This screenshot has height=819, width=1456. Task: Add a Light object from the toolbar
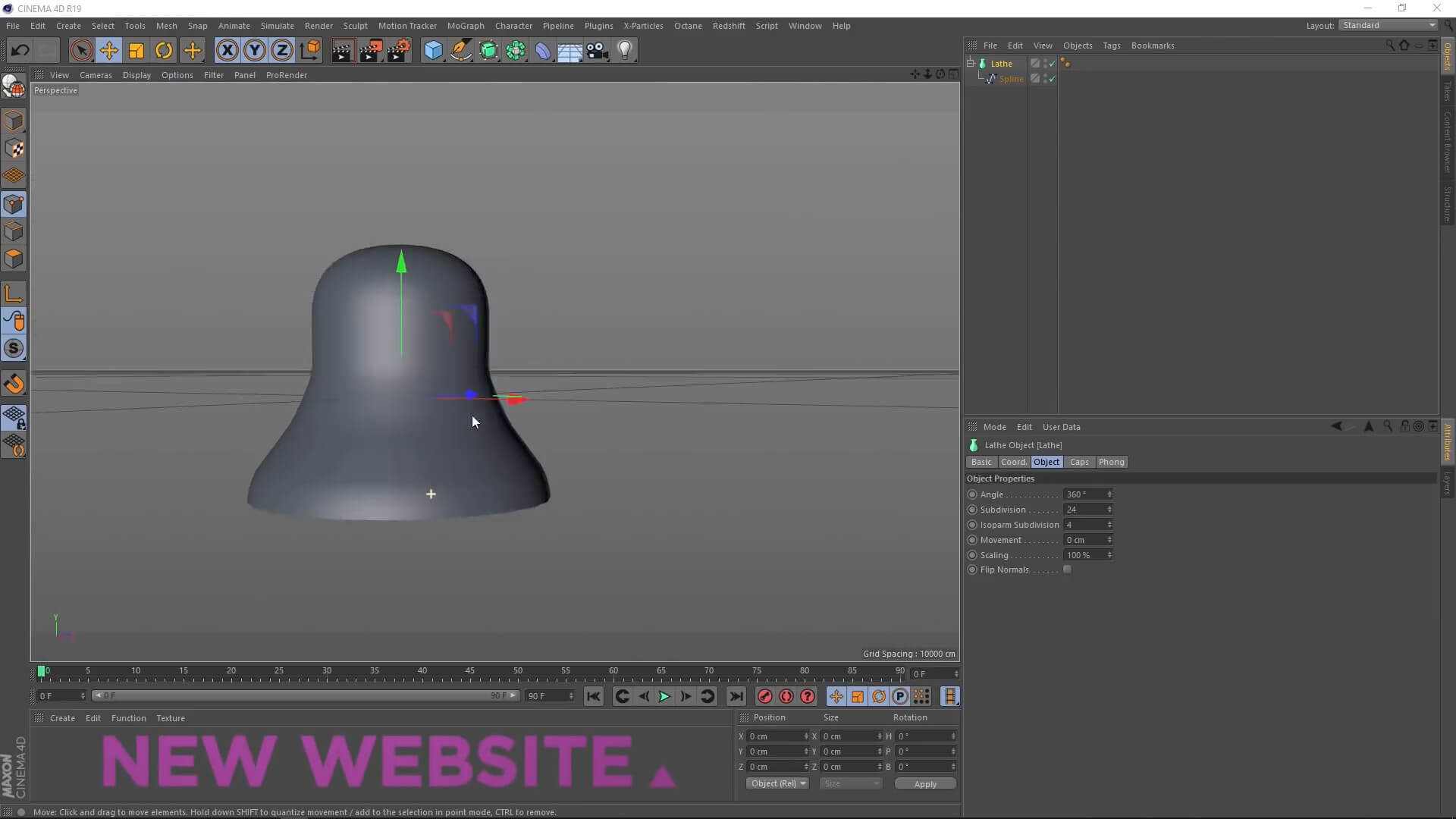(x=625, y=50)
